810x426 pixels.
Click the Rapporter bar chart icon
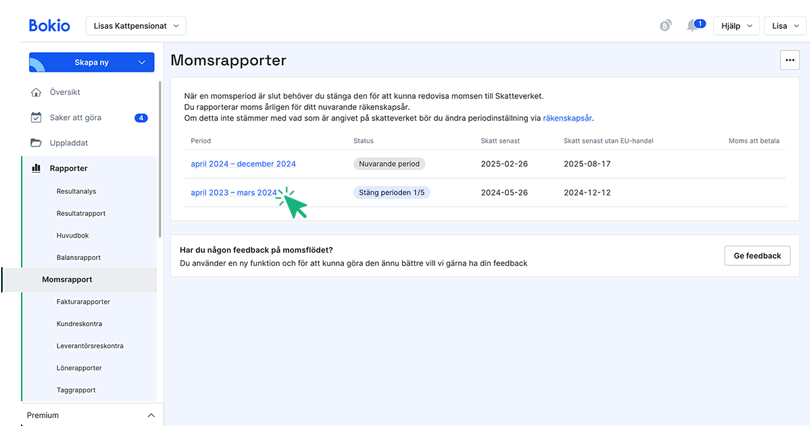tap(36, 168)
